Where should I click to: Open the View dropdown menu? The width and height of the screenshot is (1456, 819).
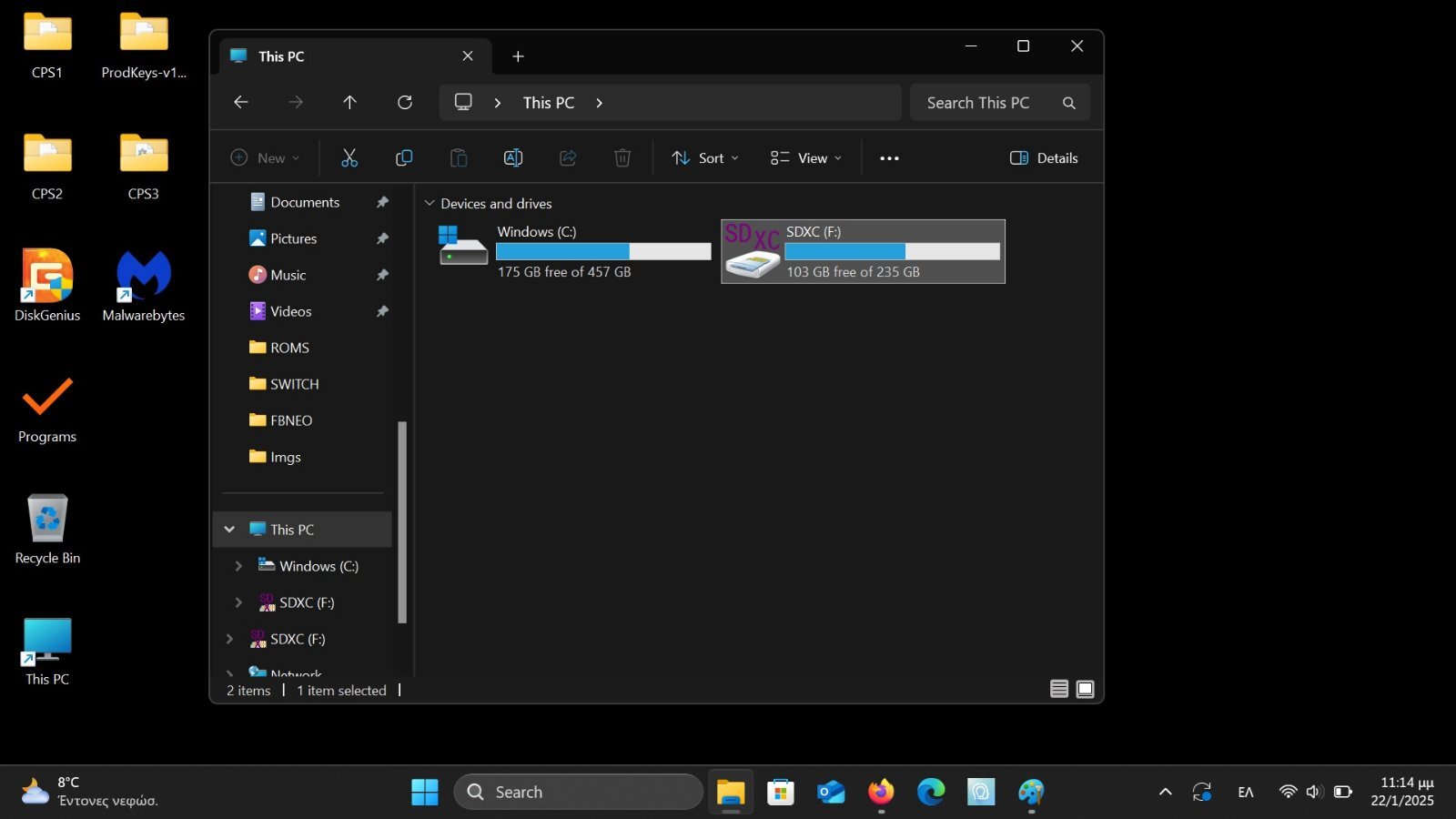pyautogui.click(x=805, y=158)
